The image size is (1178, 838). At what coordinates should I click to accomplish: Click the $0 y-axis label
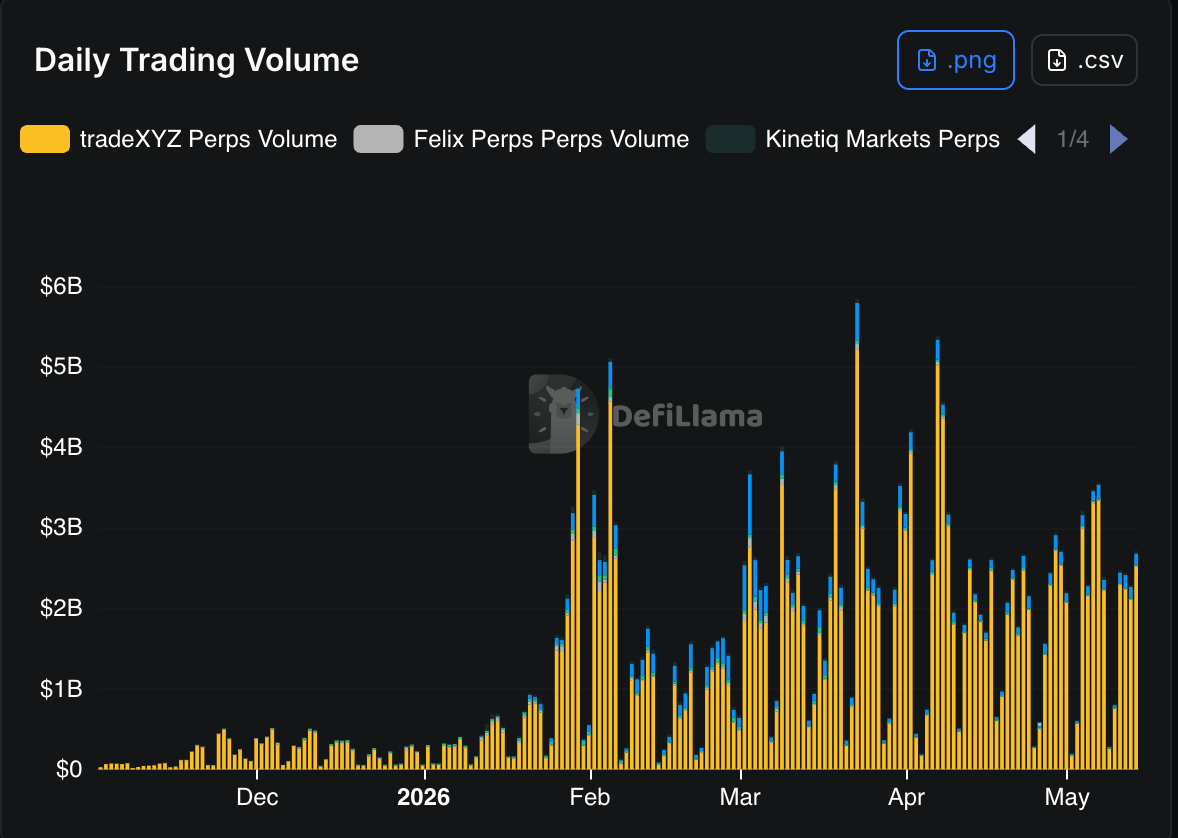69,769
